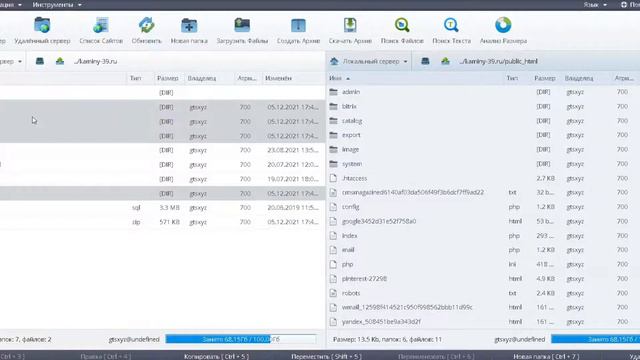Click the right panel size summary text
The width and height of the screenshot is (640, 360).
(387, 339)
